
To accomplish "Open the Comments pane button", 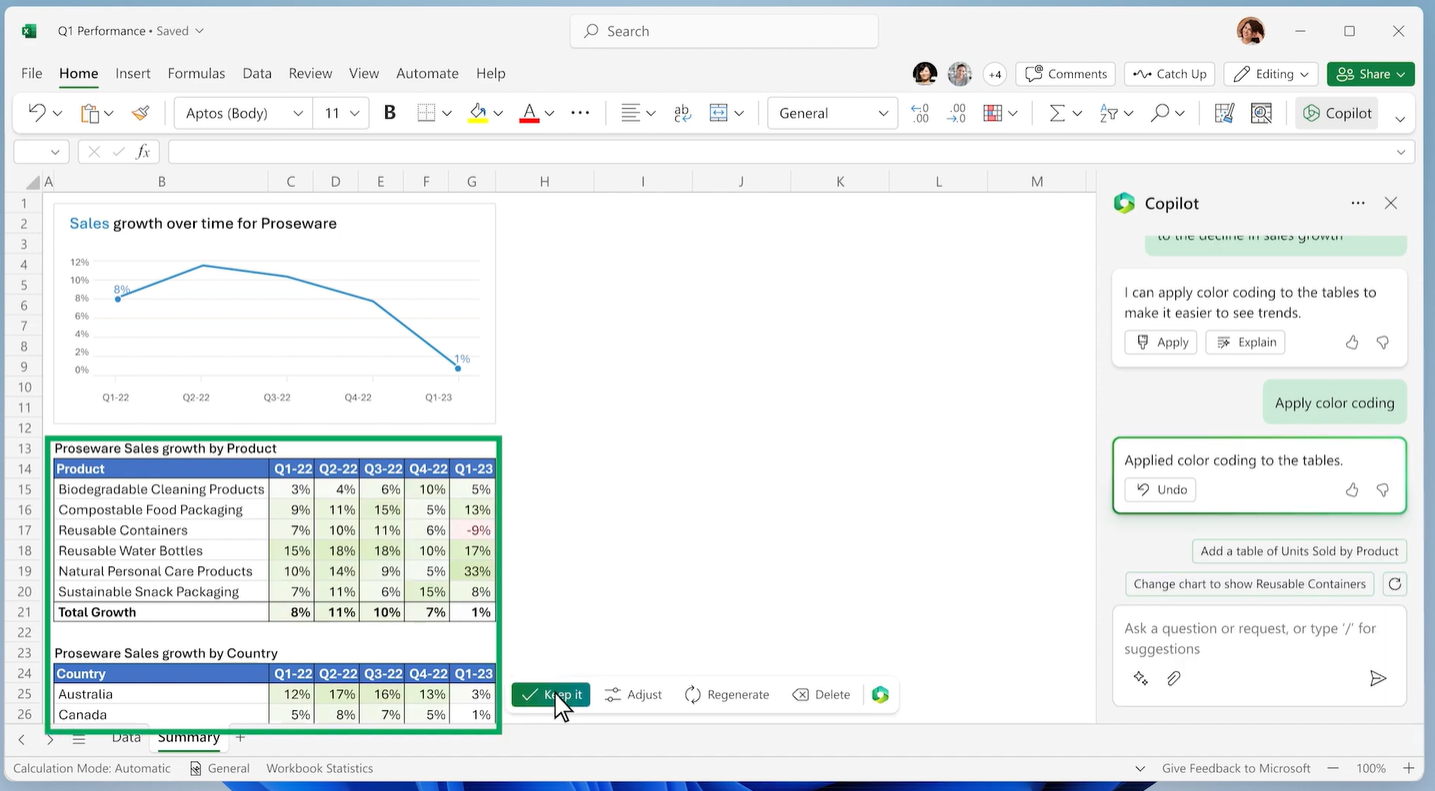I will click(1066, 74).
